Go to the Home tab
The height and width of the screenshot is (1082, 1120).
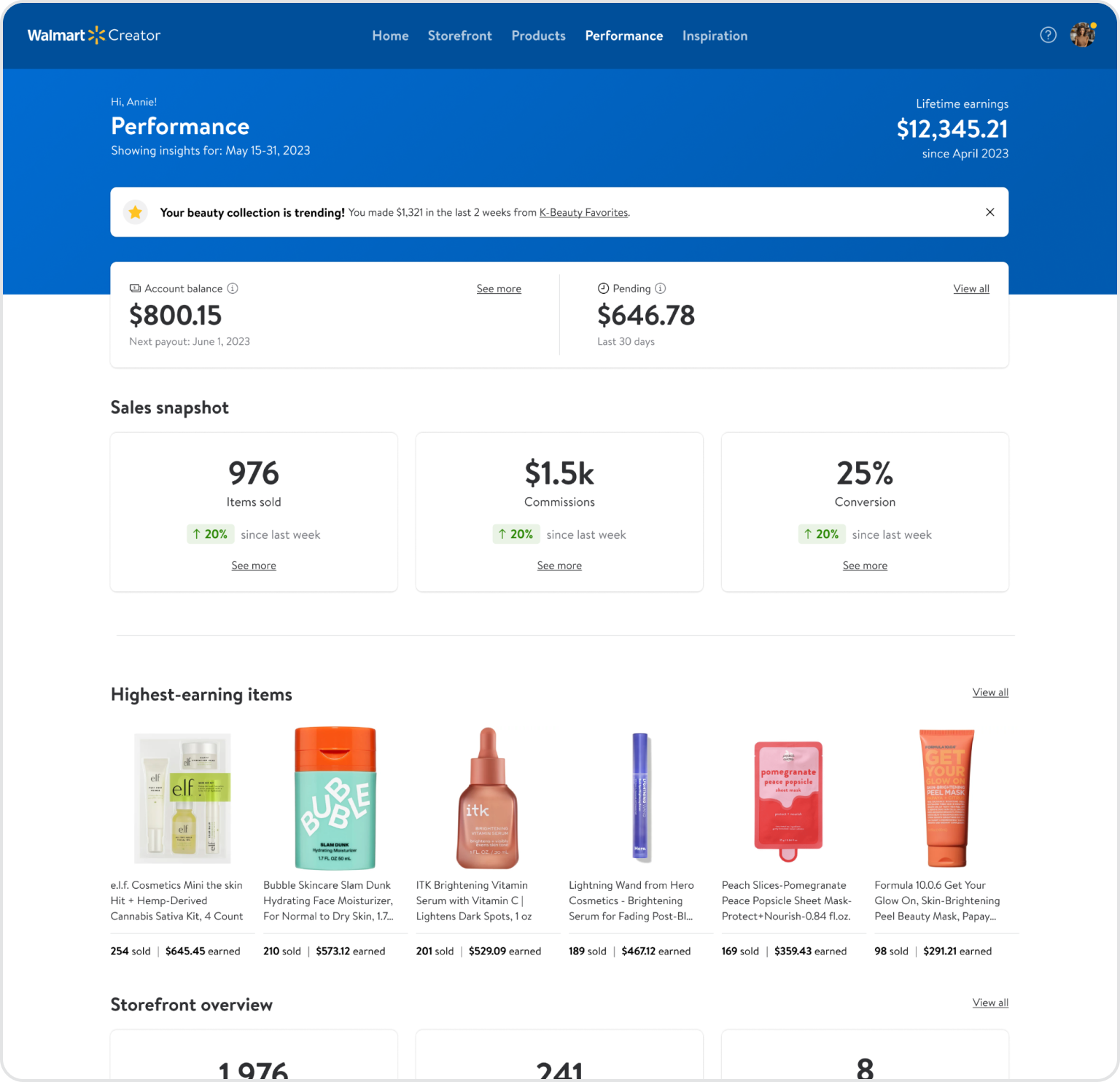tap(390, 36)
